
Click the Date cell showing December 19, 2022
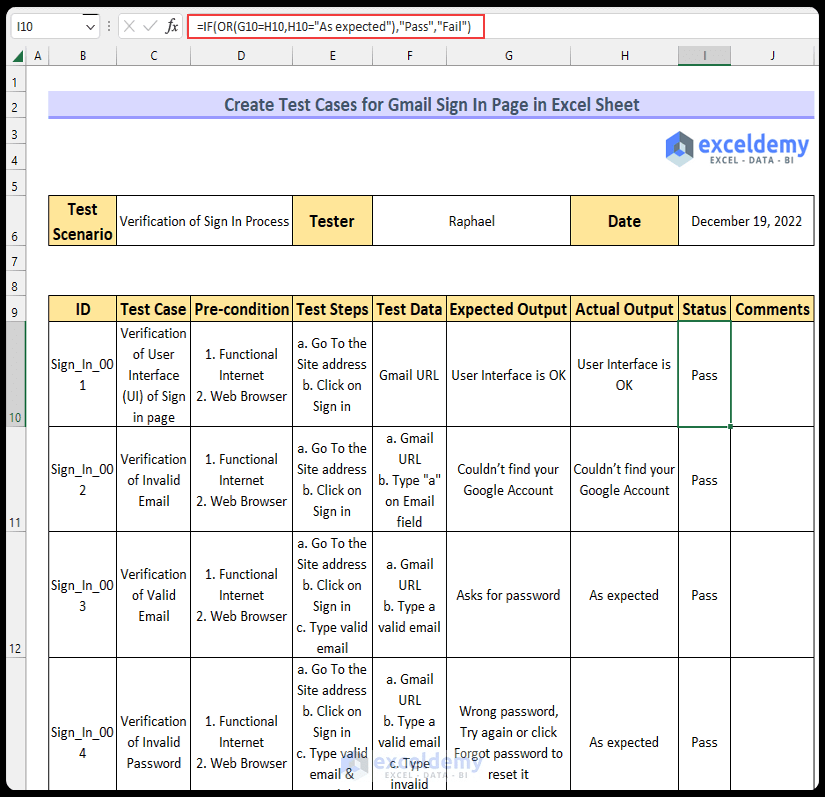coord(748,220)
